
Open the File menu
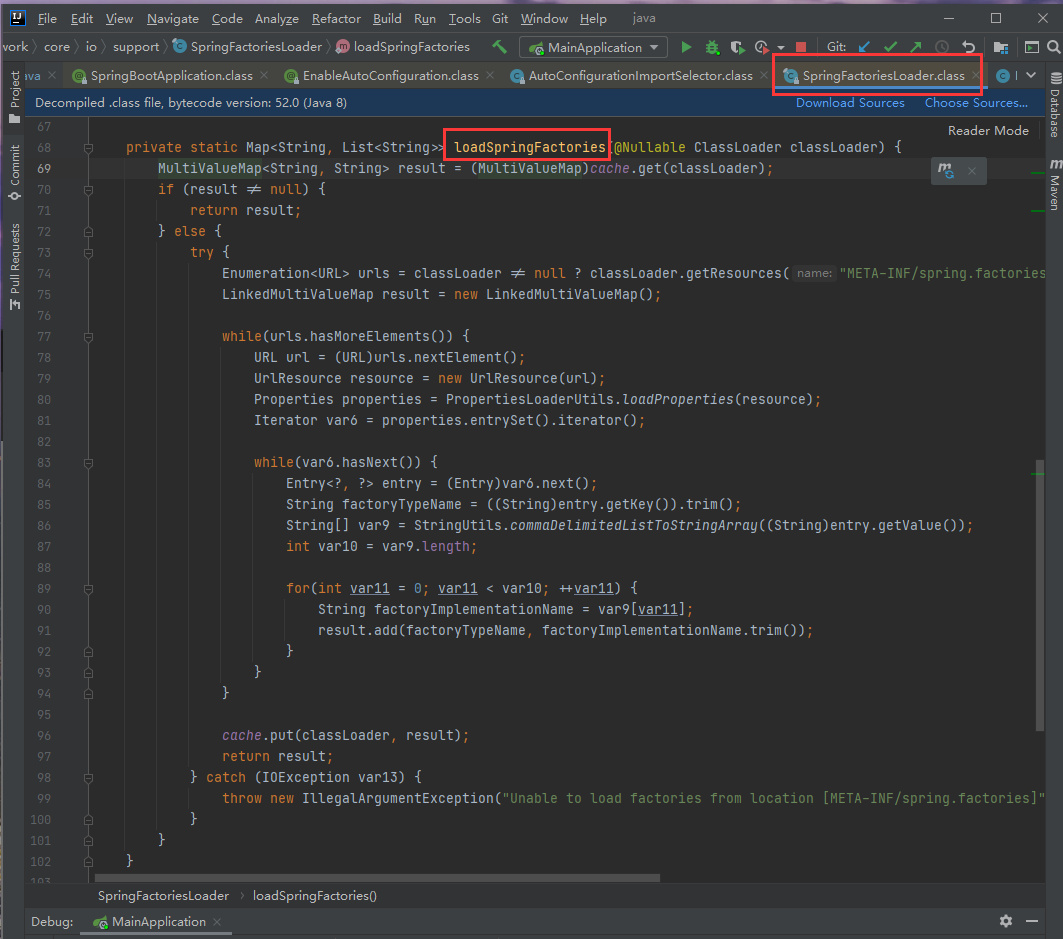coord(47,18)
